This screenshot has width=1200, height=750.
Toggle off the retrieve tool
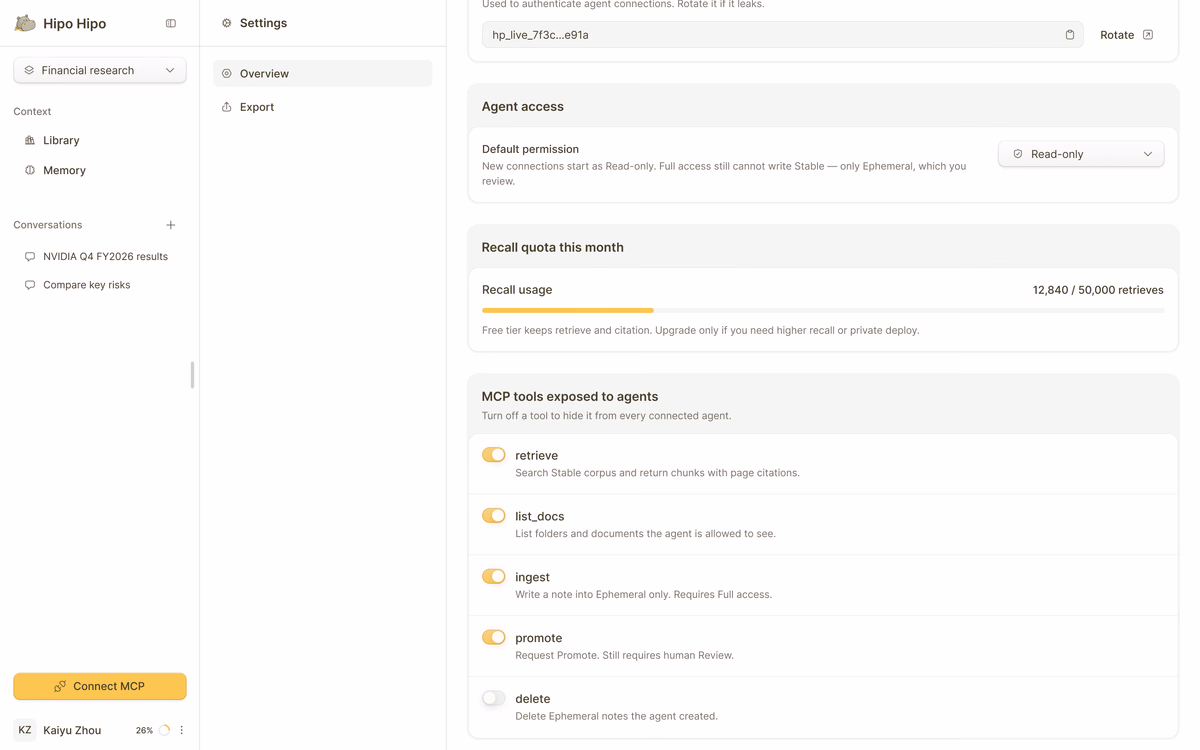click(x=494, y=455)
